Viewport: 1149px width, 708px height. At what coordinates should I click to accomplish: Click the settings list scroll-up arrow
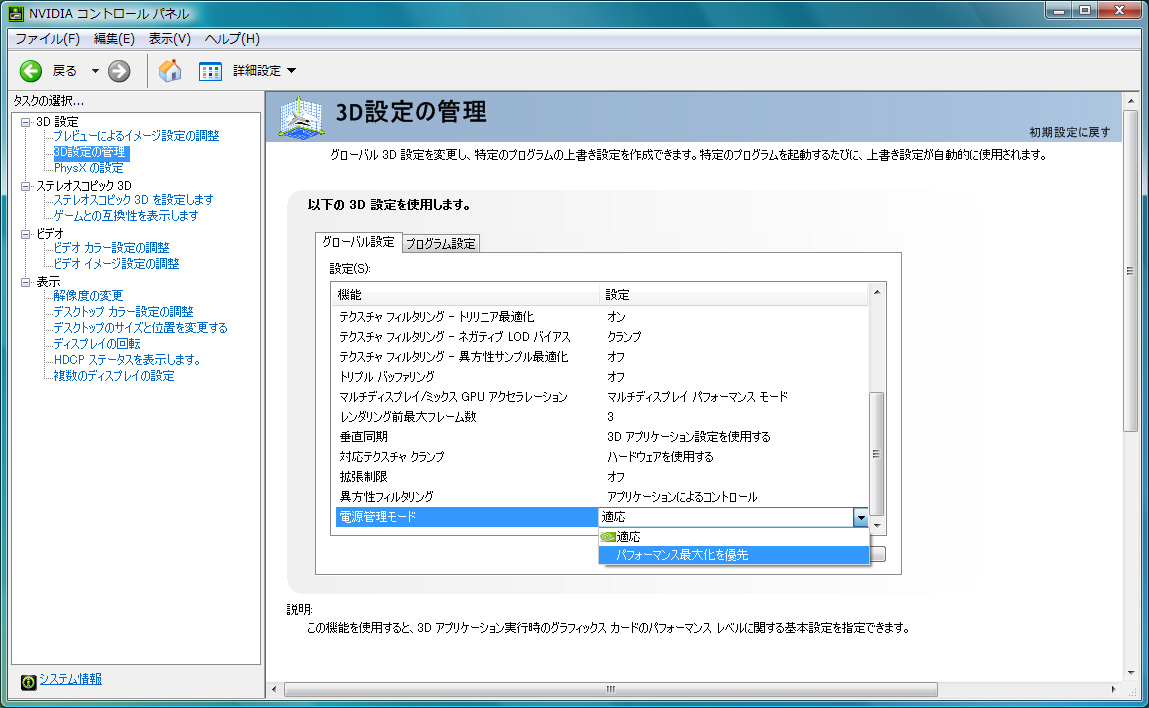click(876, 292)
